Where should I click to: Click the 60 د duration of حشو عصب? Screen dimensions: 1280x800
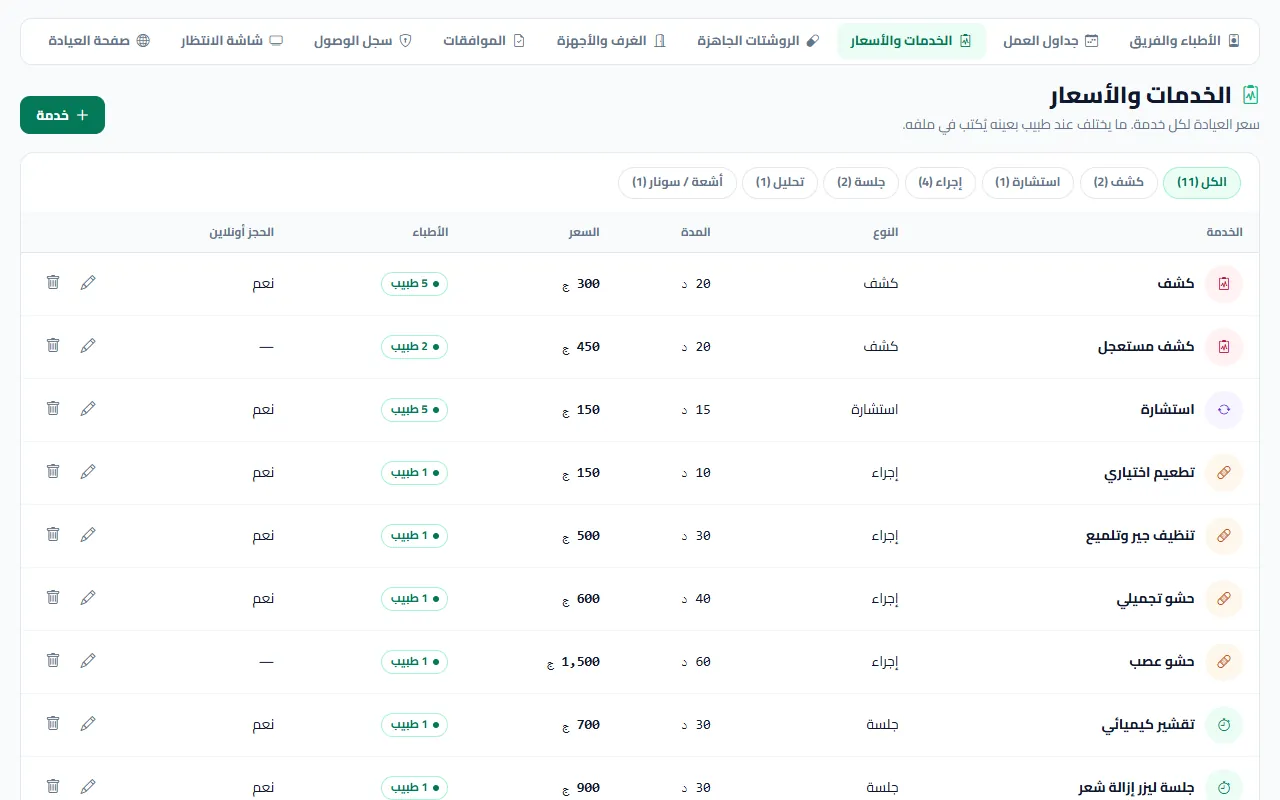coord(698,662)
